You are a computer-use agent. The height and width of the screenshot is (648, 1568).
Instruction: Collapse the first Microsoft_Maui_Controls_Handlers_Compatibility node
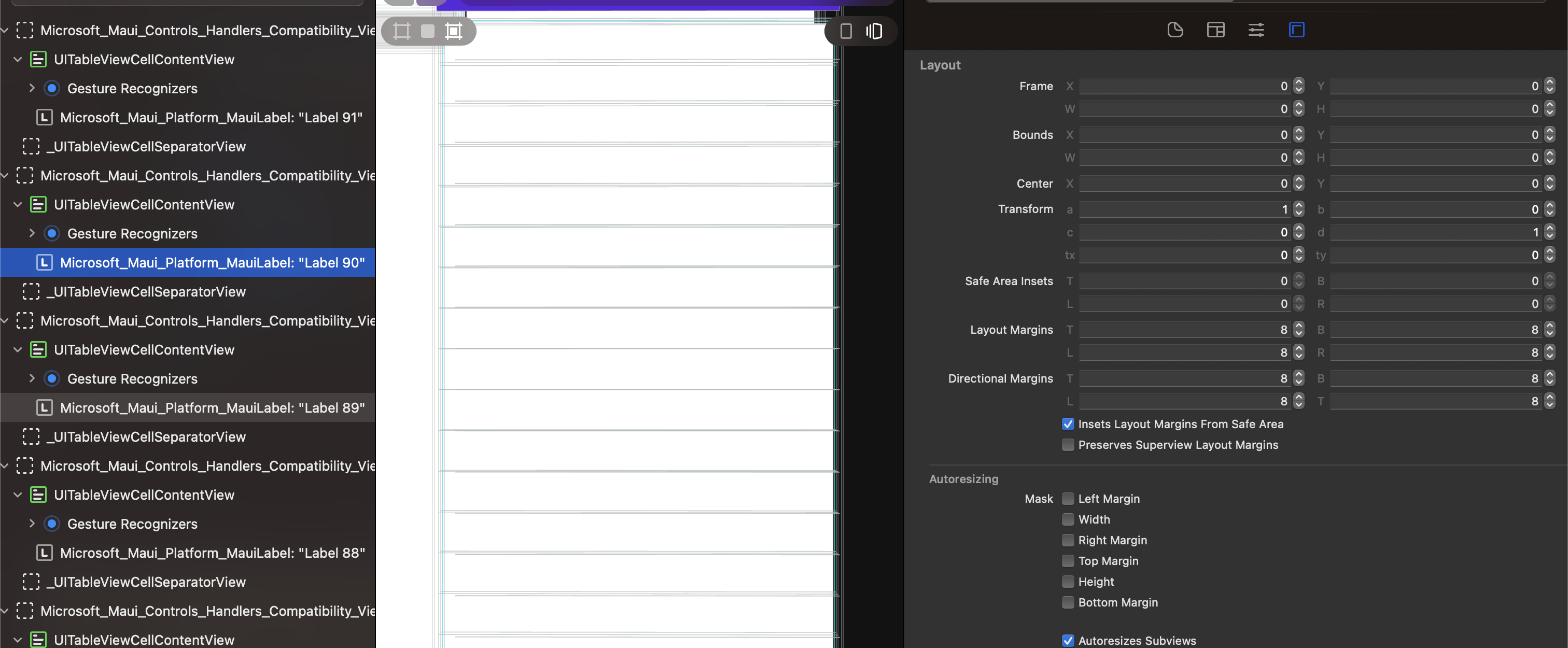pos(5,30)
